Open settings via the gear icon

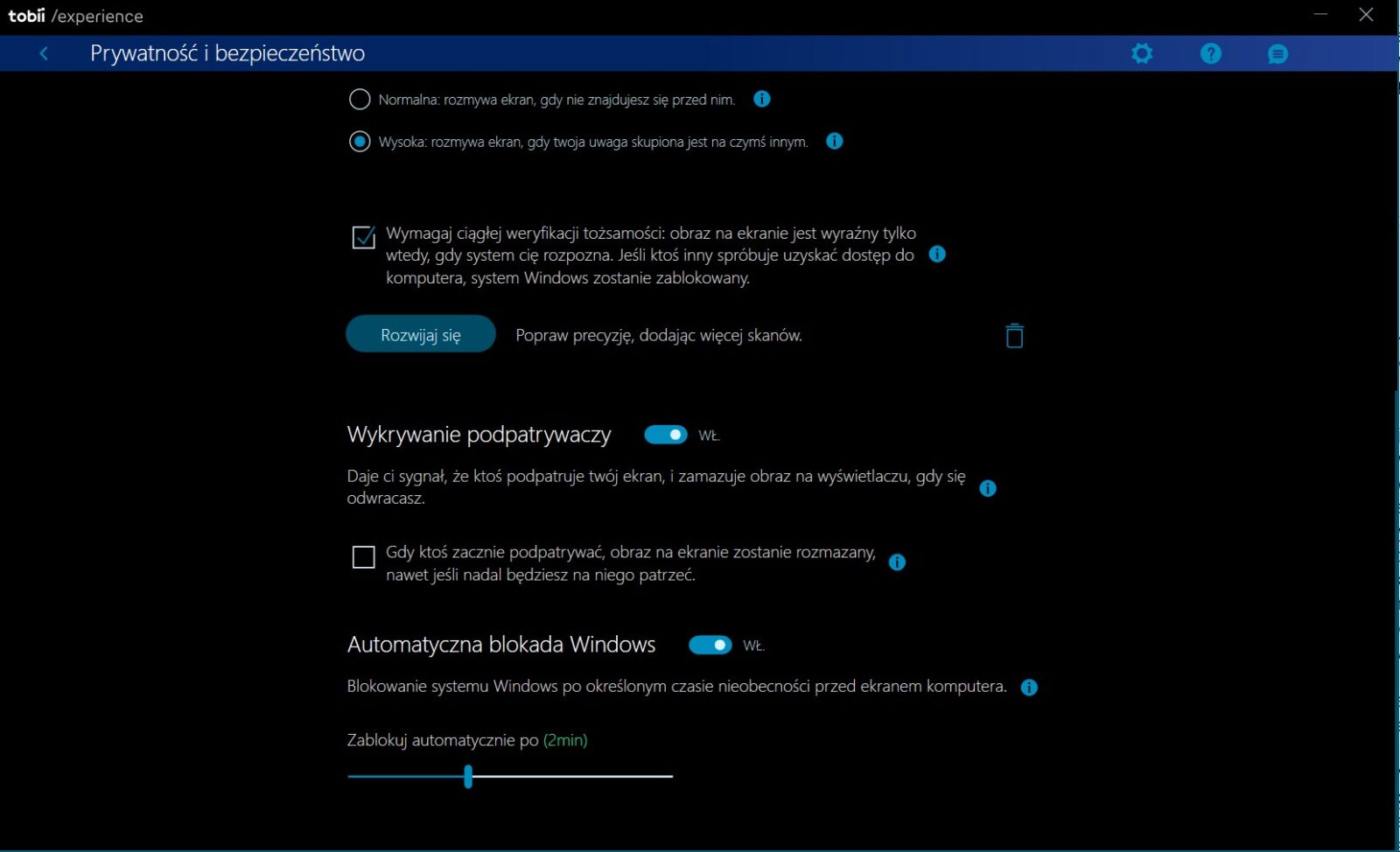tap(1142, 53)
